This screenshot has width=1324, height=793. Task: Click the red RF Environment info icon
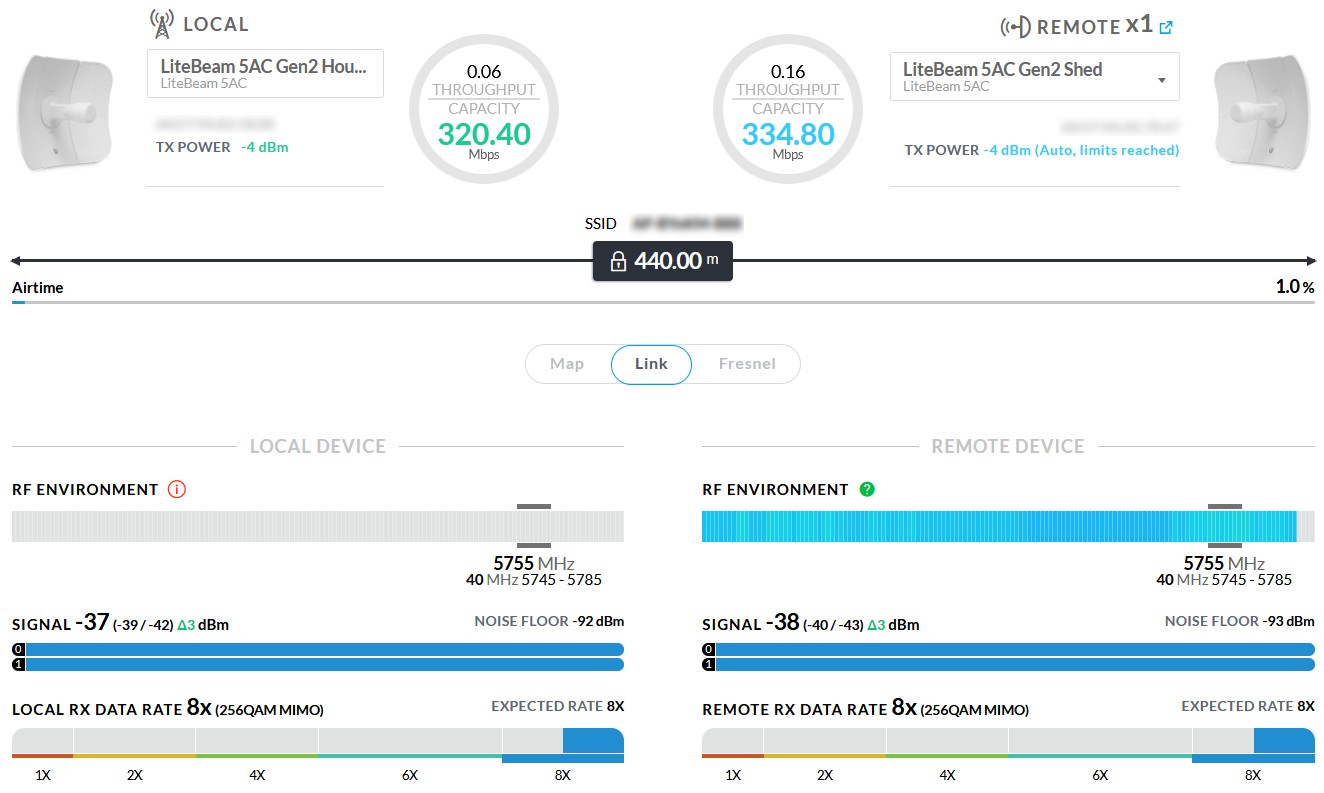pos(177,490)
